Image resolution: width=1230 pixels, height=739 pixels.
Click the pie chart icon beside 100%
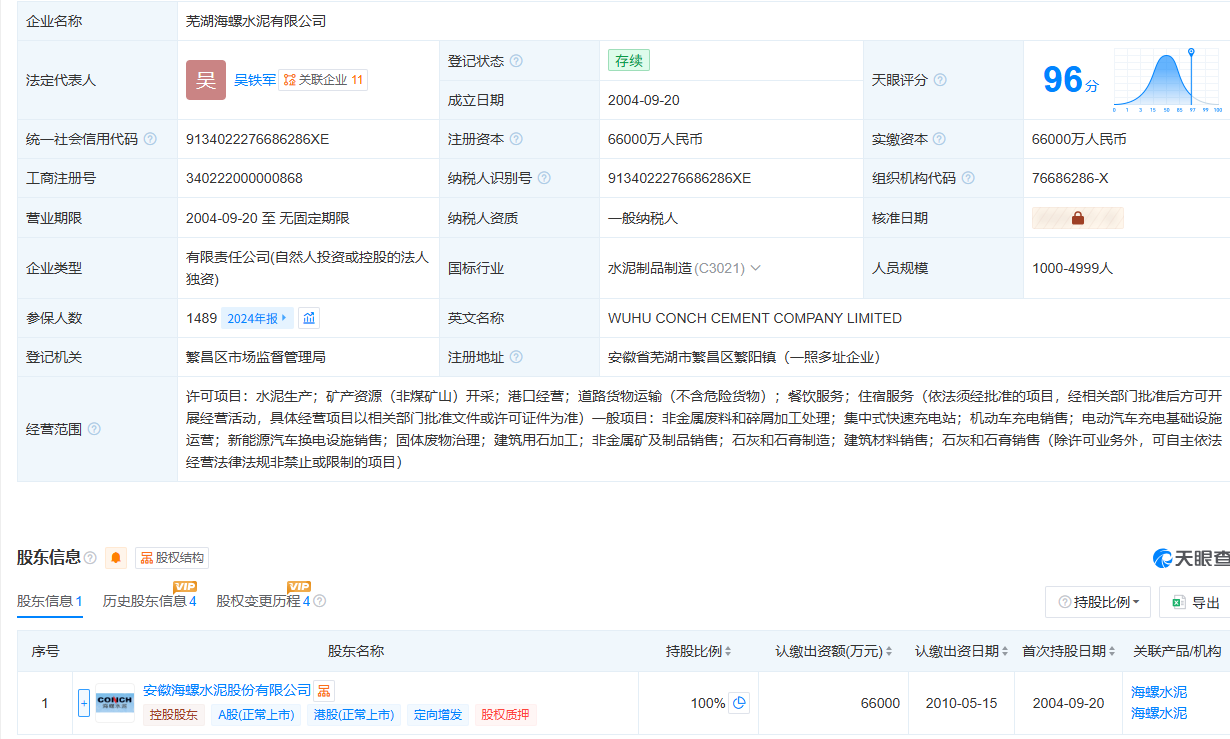coord(739,703)
